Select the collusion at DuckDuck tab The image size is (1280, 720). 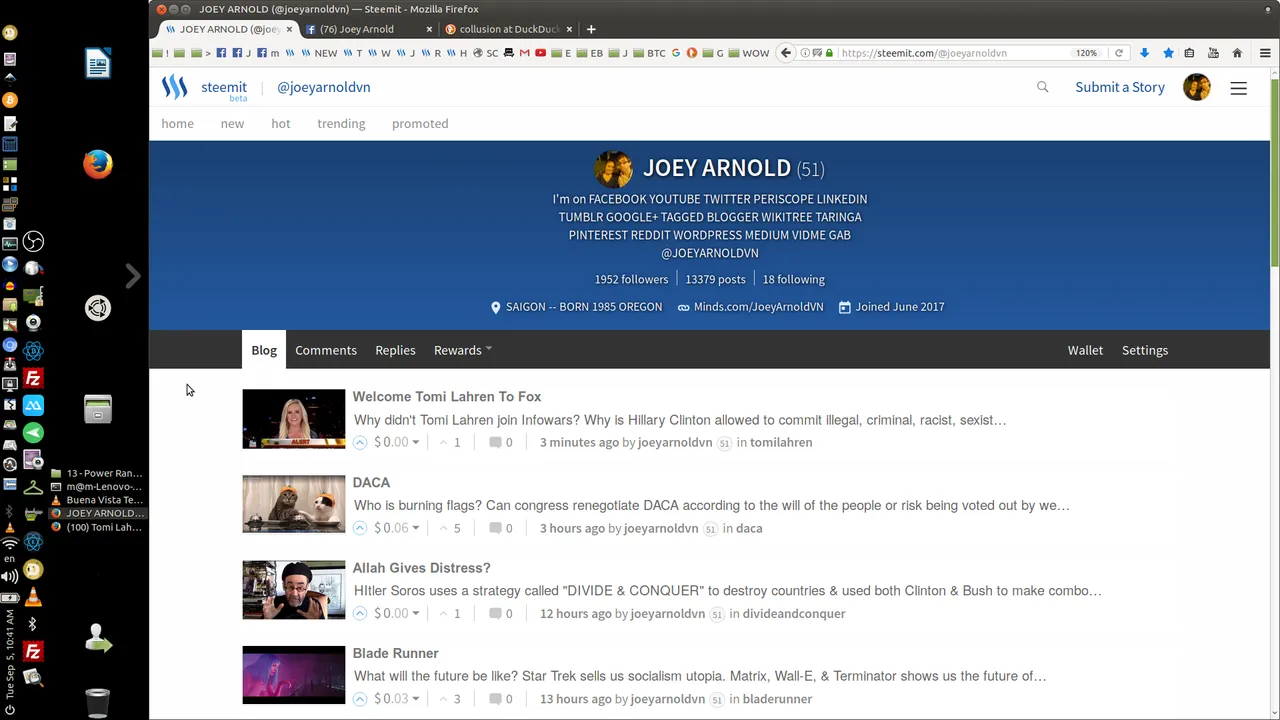[x=508, y=29]
